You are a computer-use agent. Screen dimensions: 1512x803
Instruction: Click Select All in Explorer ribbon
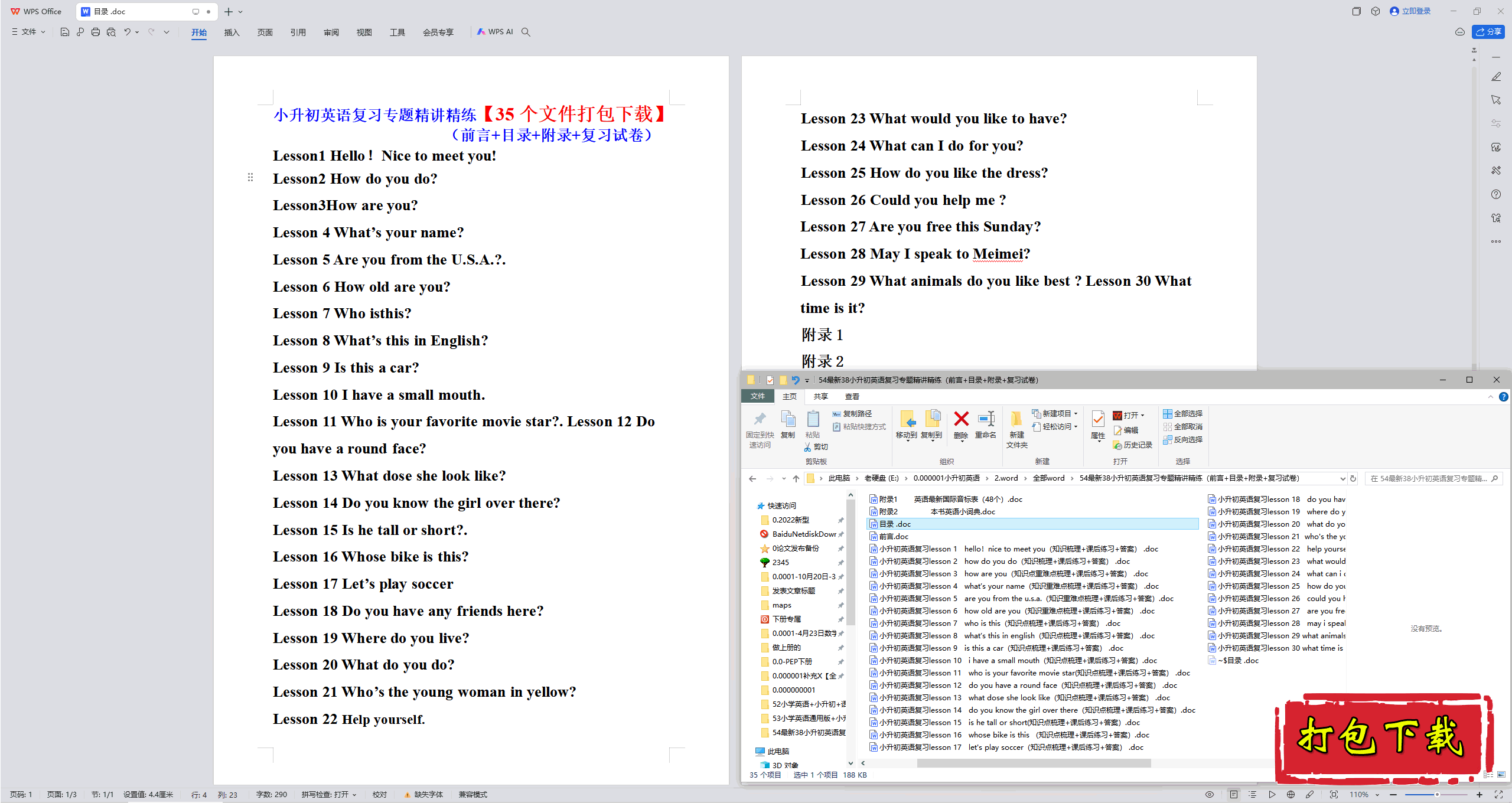(x=1183, y=413)
